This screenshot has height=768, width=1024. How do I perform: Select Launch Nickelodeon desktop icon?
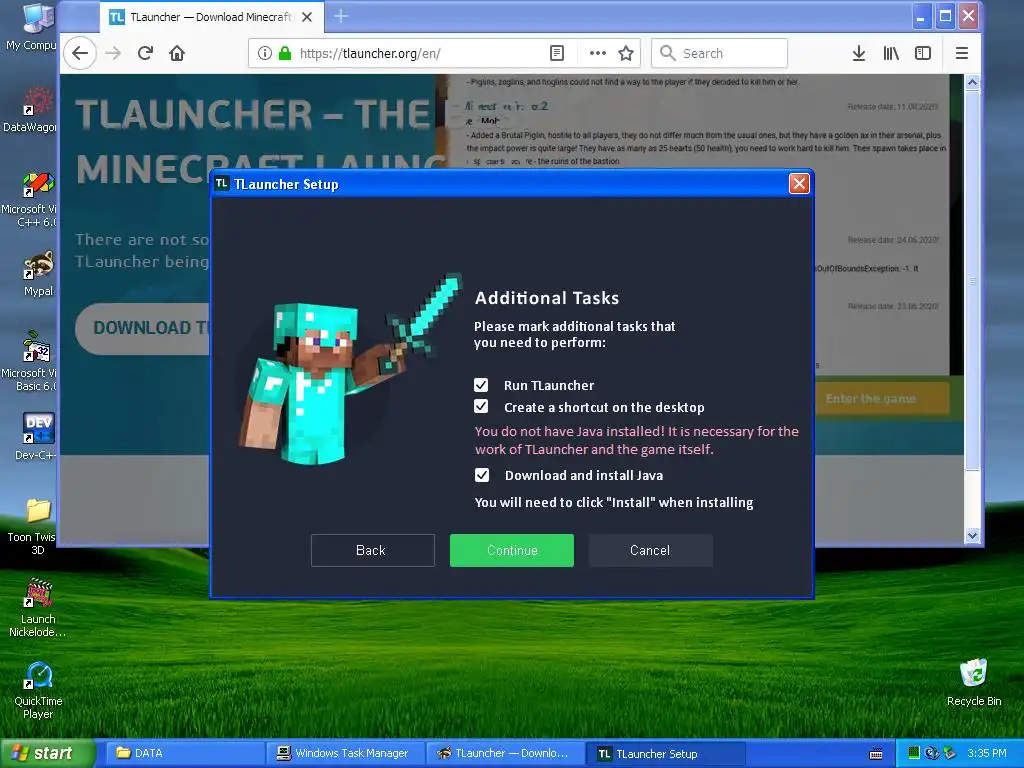[37, 607]
